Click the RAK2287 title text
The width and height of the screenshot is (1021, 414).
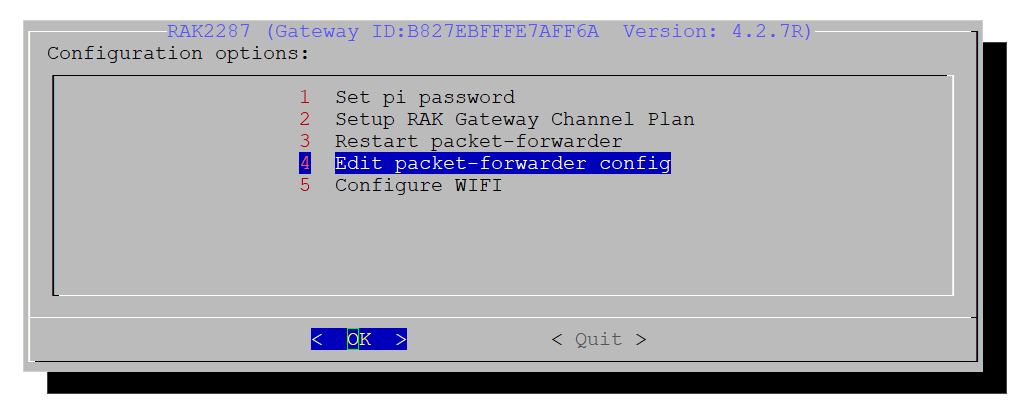[209, 31]
